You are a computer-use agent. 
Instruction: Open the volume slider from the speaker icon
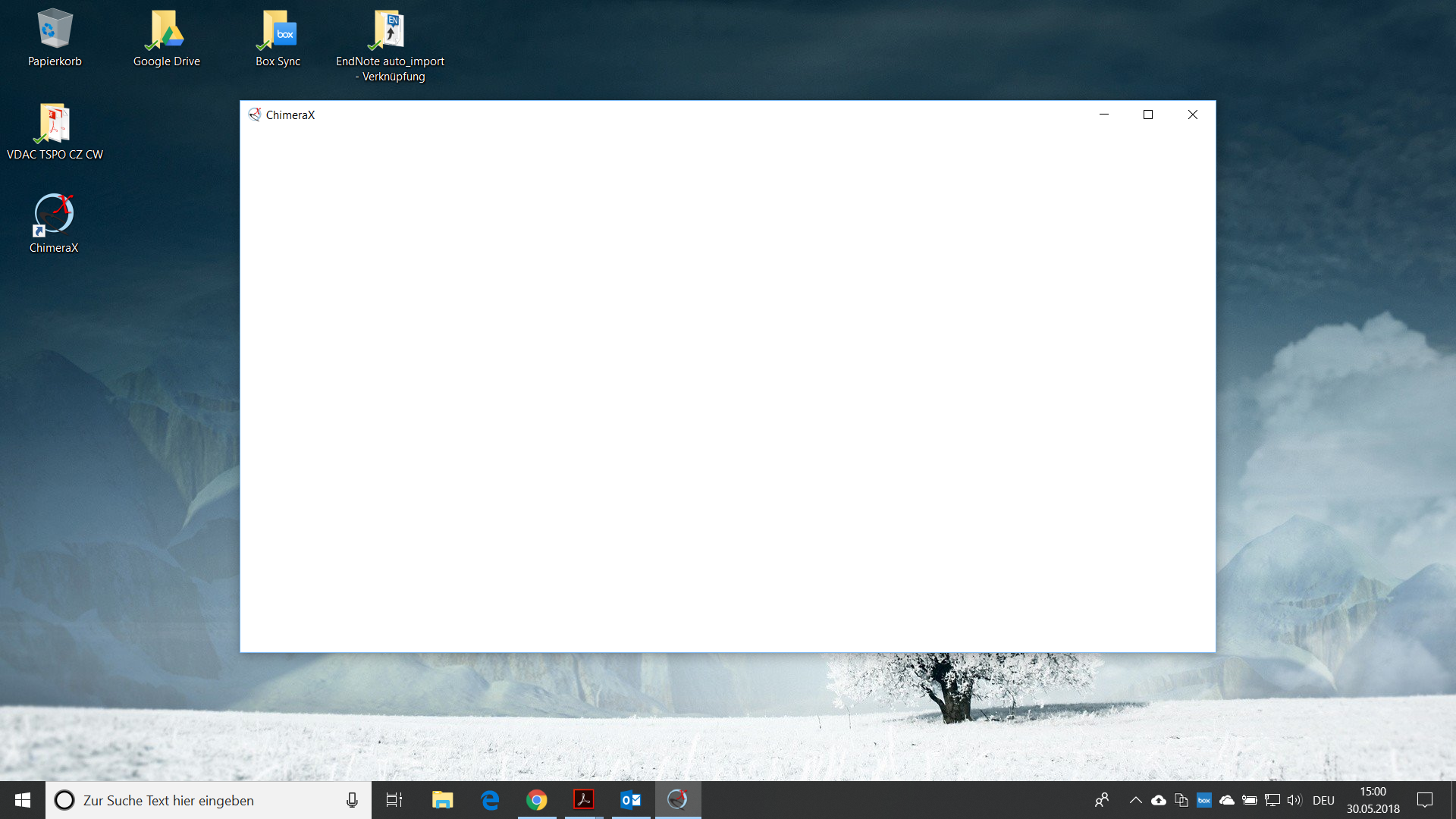[x=1294, y=800]
